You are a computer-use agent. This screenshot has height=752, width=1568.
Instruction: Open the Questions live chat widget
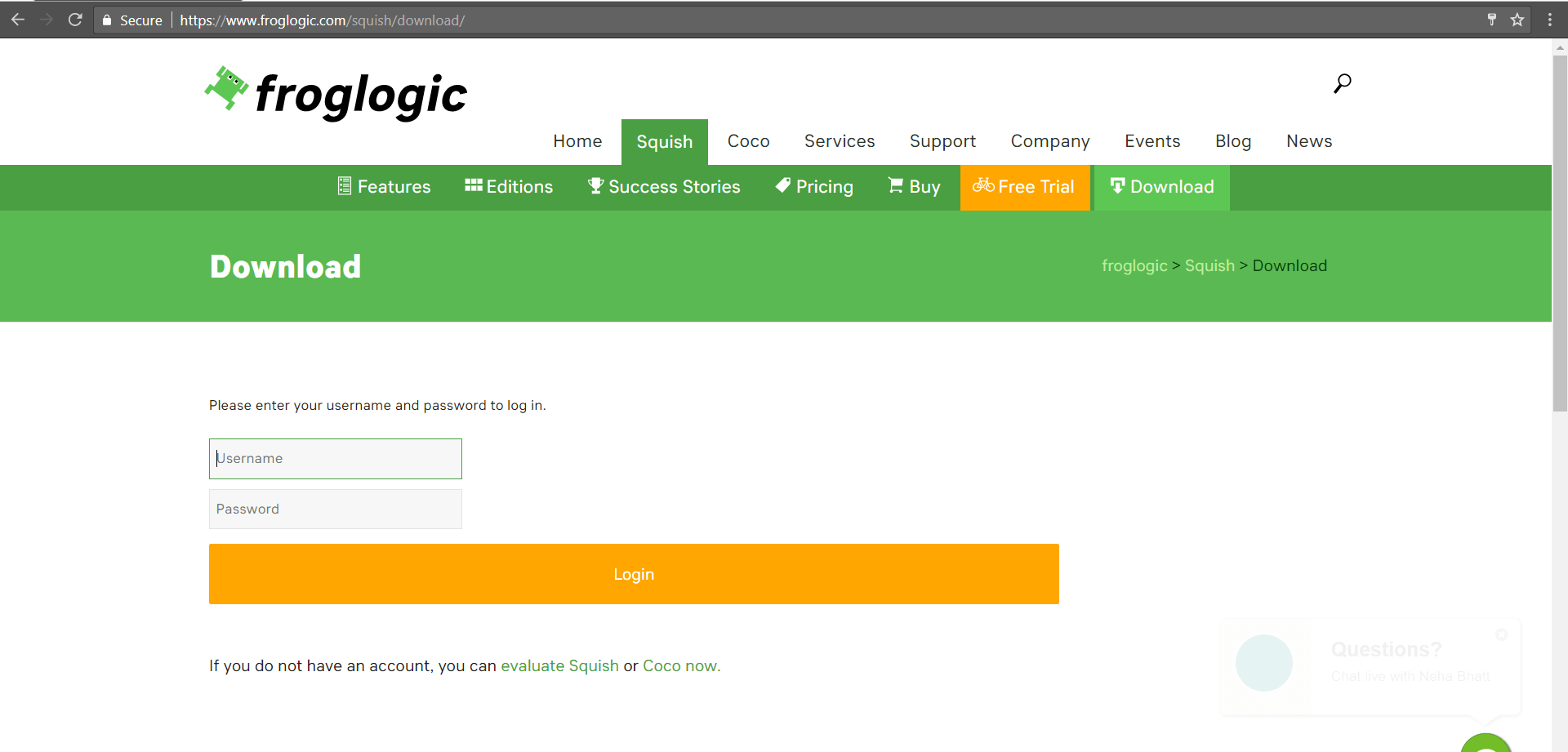coord(1370,667)
